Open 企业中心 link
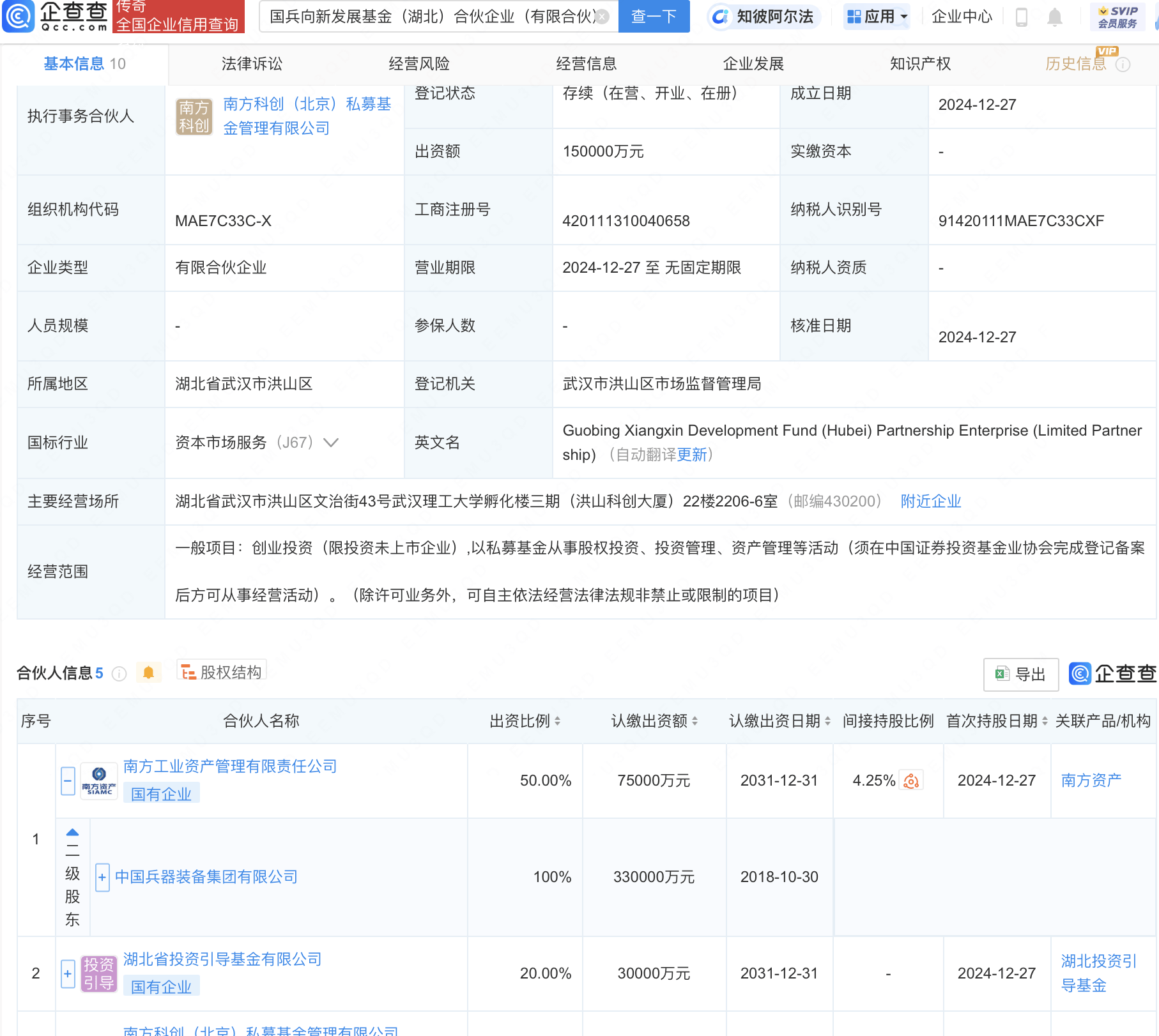Image resolution: width=1159 pixels, height=1036 pixels. (x=962, y=17)
